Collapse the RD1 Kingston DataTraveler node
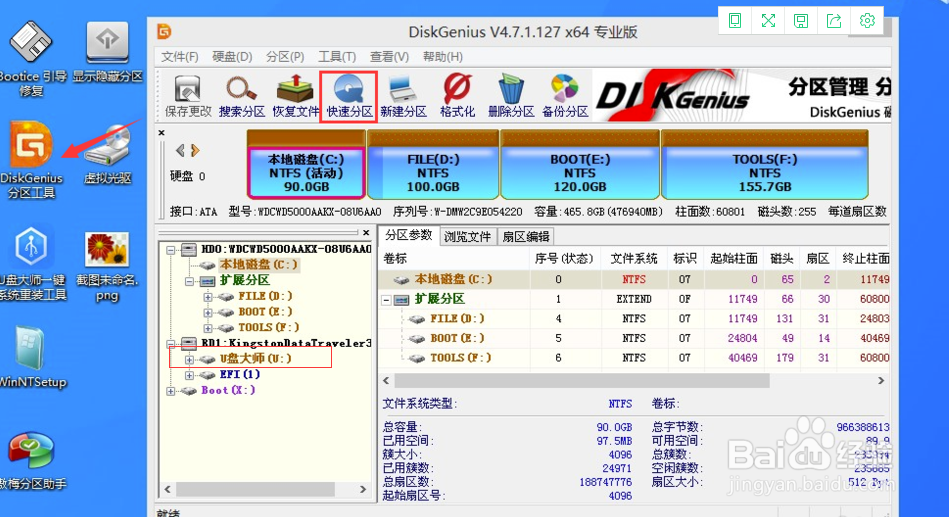This screenshot has height=517, width=949. (x=171, y=344)
